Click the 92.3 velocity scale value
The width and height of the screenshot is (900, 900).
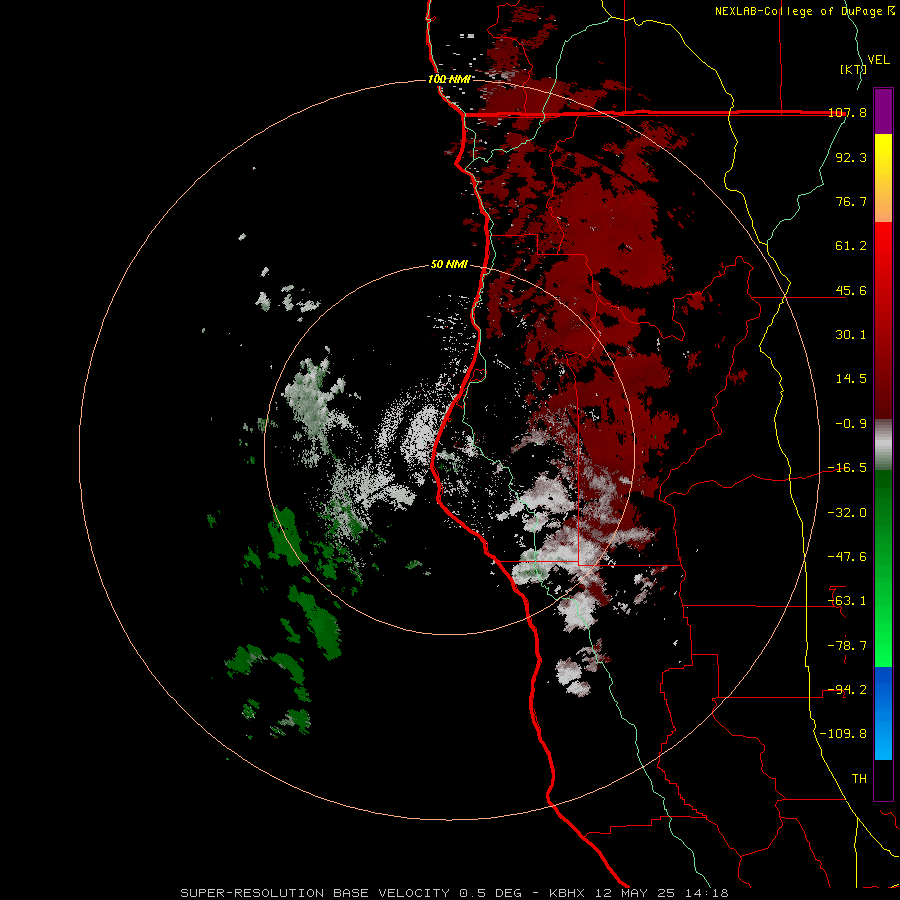coord(851,157)
